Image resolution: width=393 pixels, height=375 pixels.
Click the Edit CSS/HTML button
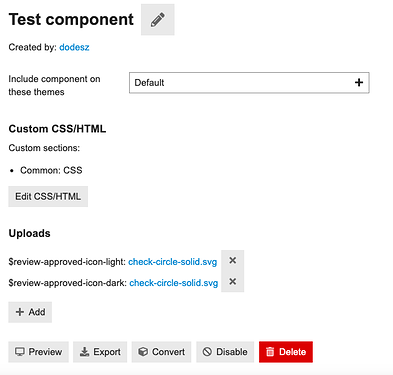coord(48,196)
